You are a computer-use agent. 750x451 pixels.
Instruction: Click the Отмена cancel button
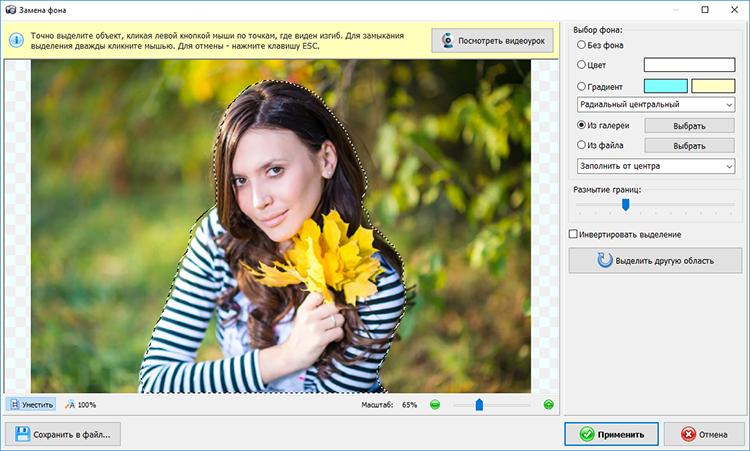703,434
